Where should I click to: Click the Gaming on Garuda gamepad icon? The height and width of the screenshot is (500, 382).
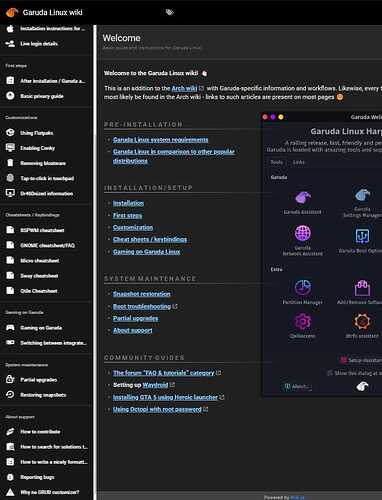pyautogui.click(x=10, y=328)
